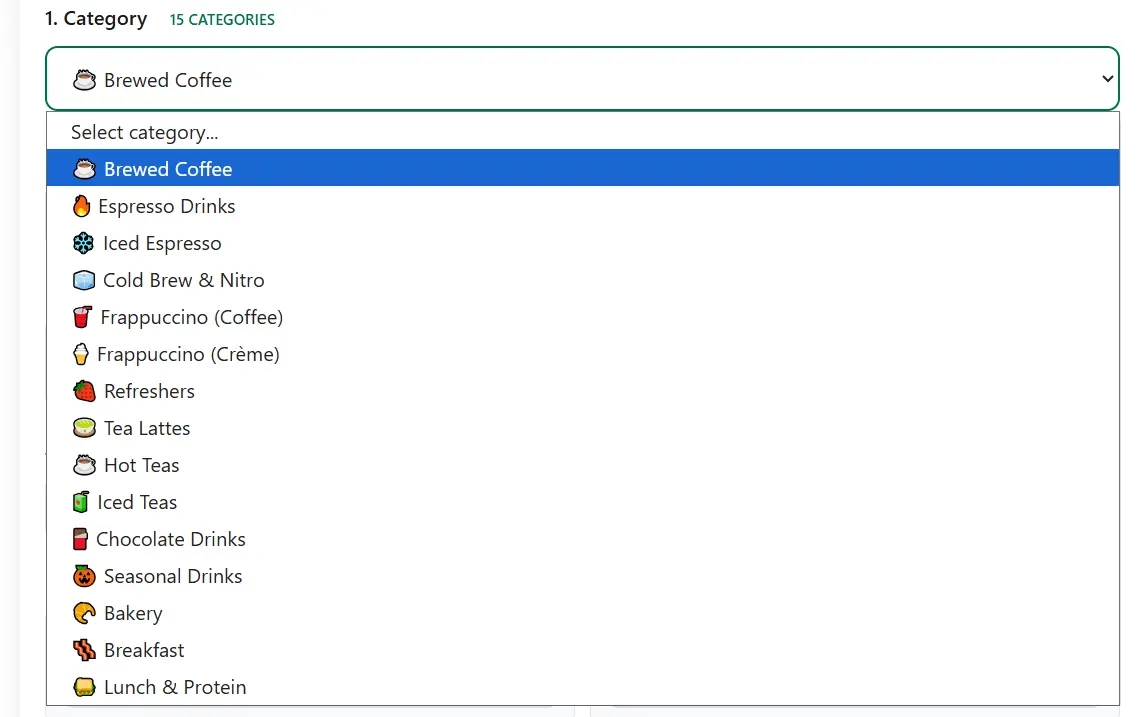Select the Hot Teas option

click(141, 465)
